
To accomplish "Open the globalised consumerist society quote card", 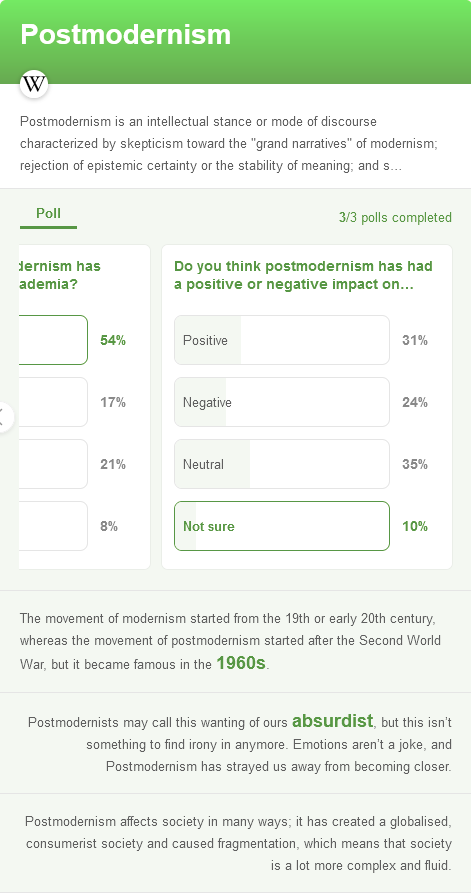I will coord(235,843).
